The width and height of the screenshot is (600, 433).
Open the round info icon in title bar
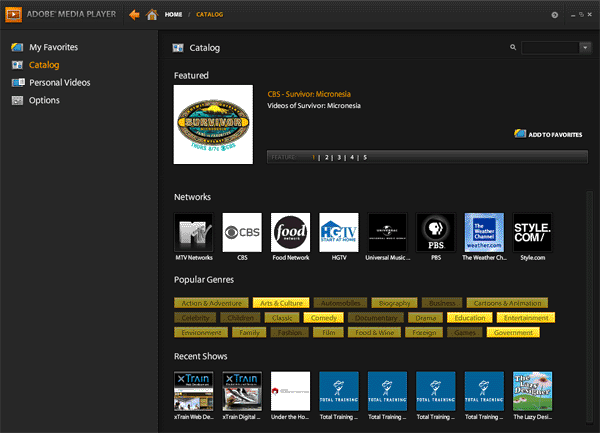[554, 15]
